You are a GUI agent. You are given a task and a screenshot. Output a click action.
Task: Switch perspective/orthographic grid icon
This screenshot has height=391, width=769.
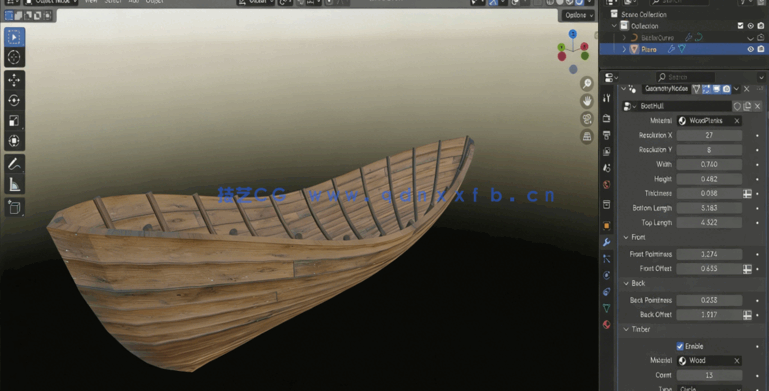tap(587, 136)
